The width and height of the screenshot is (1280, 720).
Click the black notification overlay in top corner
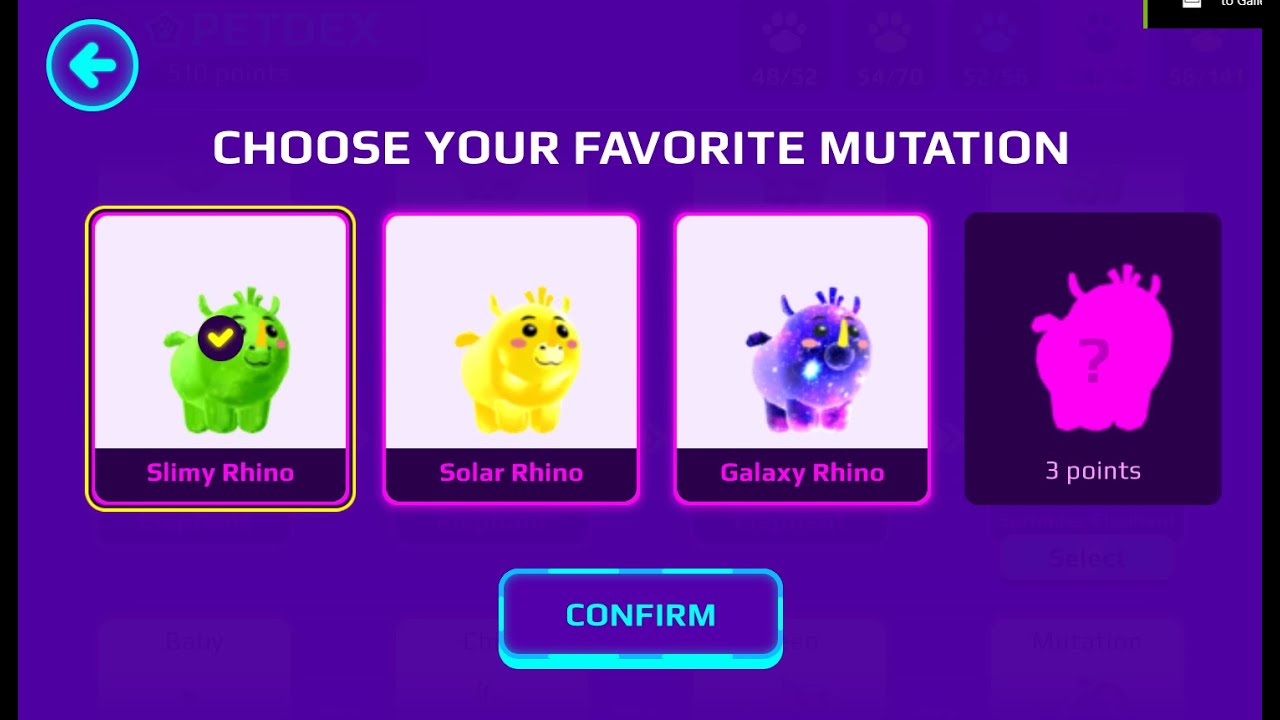point(1212,13)
